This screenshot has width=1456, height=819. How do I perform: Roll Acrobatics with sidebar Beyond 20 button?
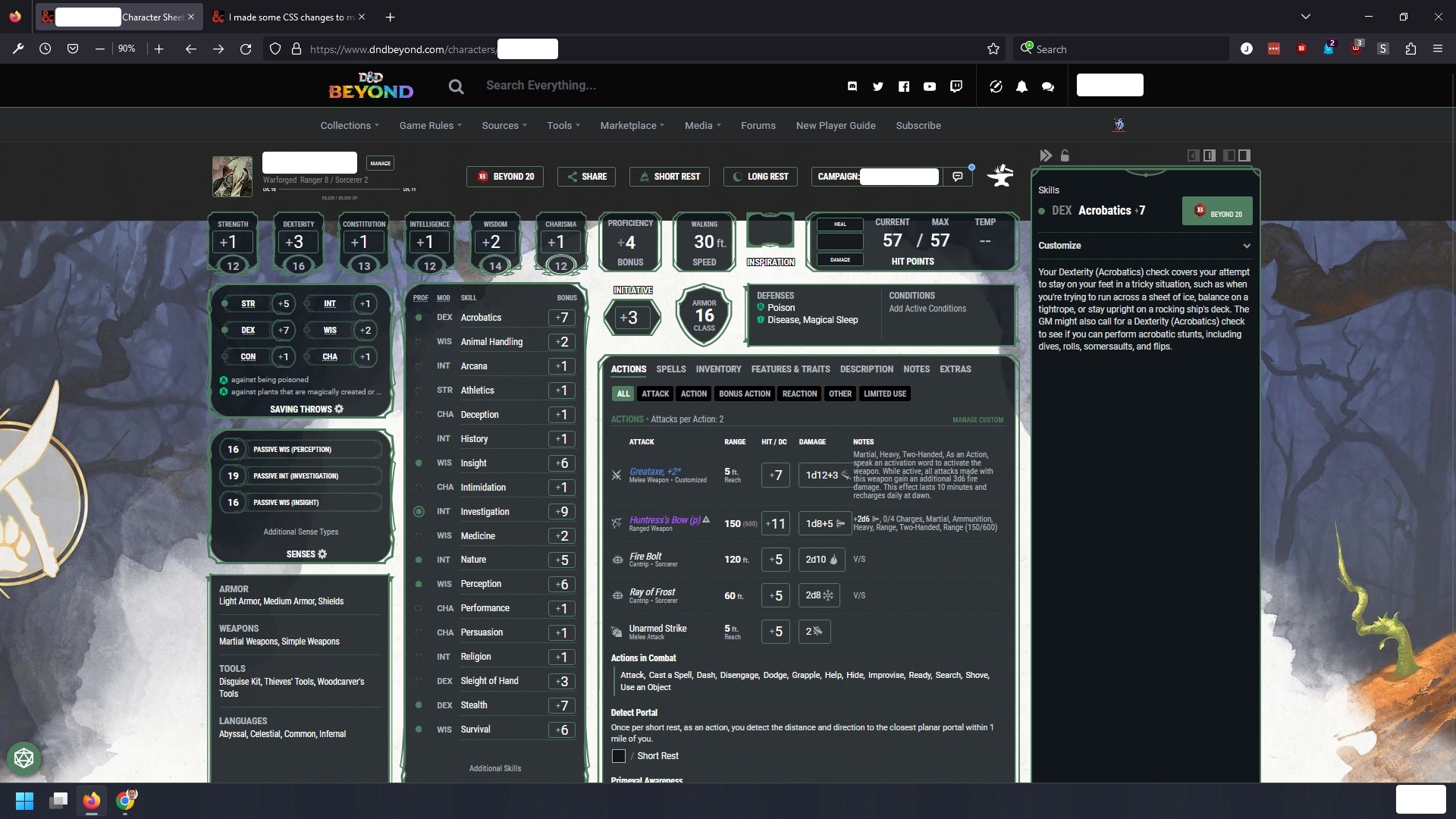point(1217,212)
